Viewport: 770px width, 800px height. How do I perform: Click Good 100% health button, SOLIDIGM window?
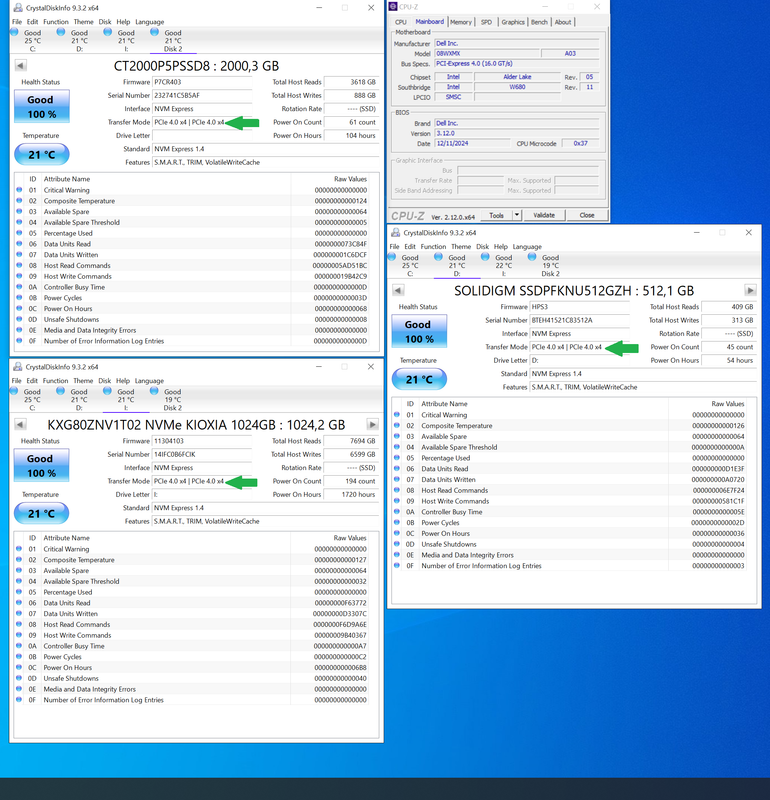(419, 331)
